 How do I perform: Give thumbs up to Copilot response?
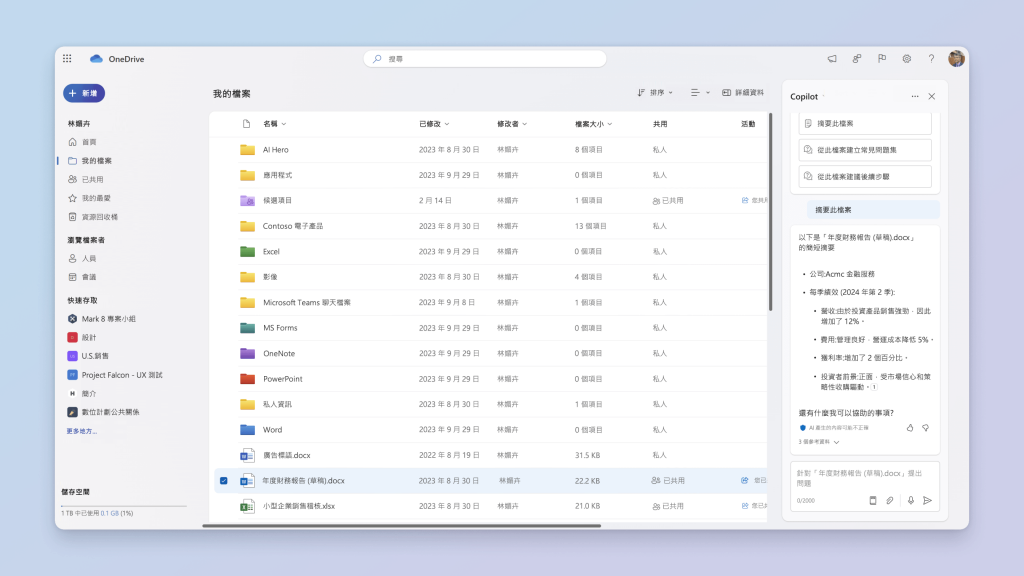[910, 428]
